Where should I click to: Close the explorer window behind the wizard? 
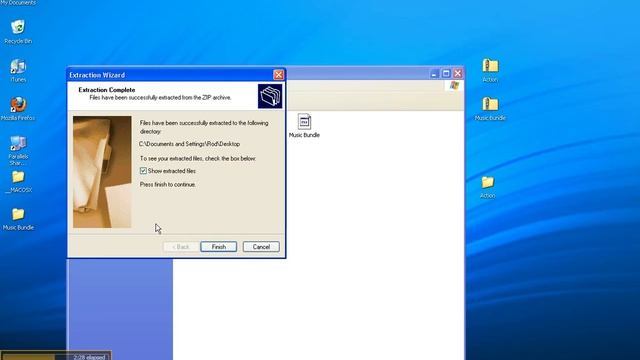[458, 73]
